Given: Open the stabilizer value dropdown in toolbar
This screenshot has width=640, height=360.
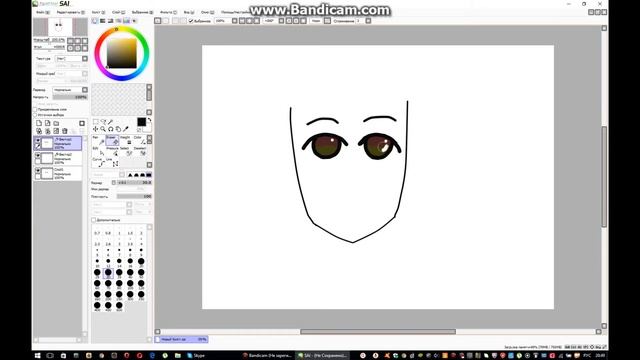Looking at the screenshot, I should pyautogui.click(x=368, y=21).
